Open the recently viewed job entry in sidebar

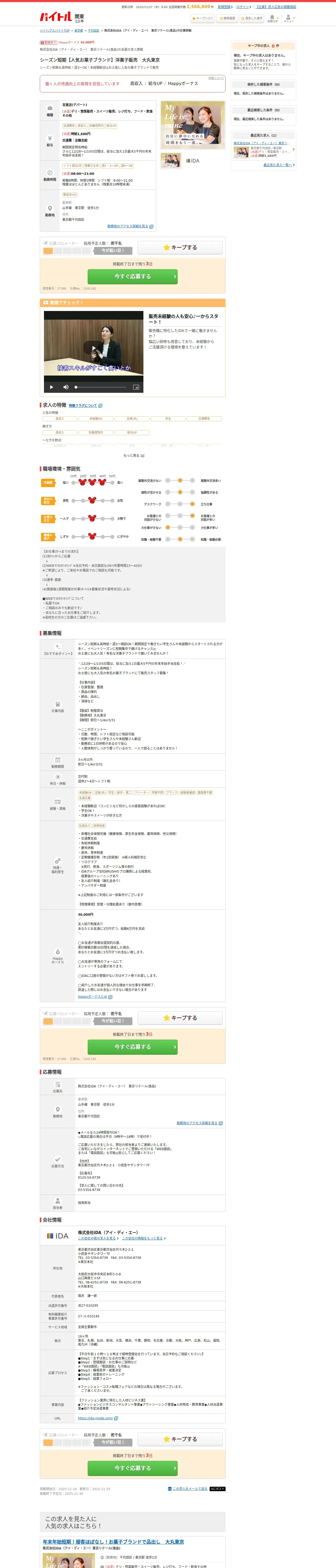[264, 149]
